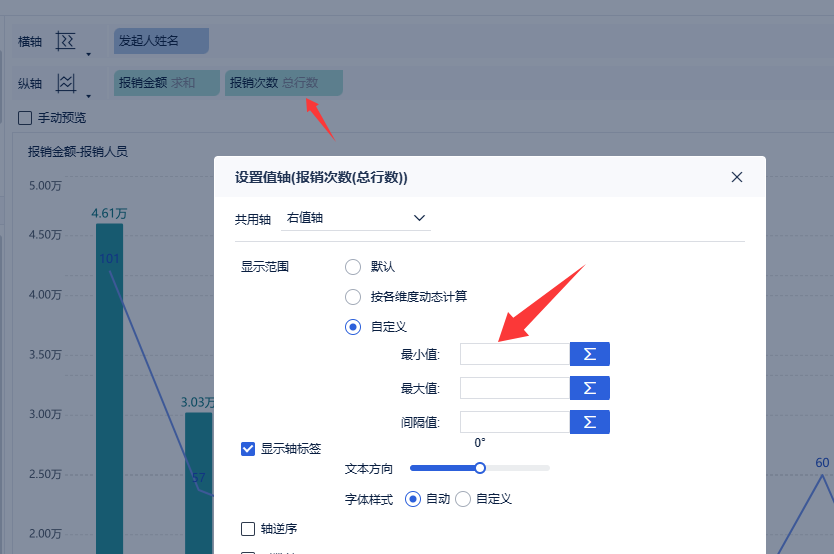Viewport: 834px width, 554px height.
Task: Click the 4.61万 bar data label
Action: pos(109,213)
